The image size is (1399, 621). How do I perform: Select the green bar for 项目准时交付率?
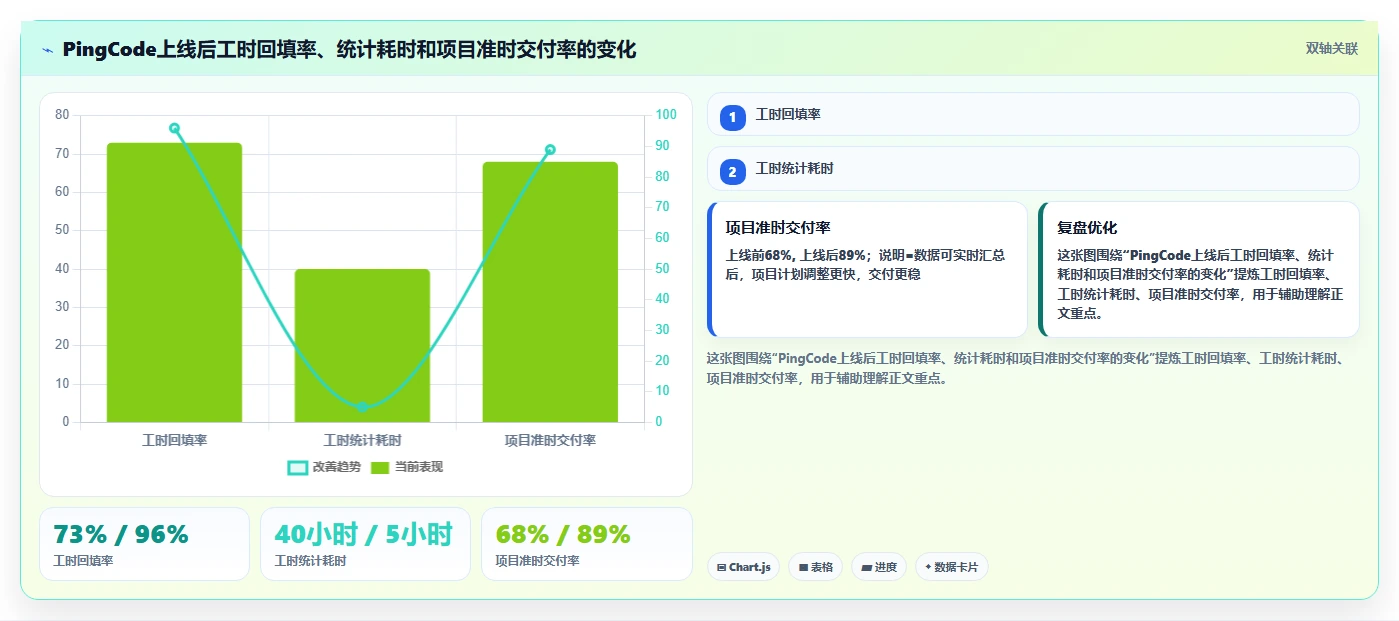(550, 292)
